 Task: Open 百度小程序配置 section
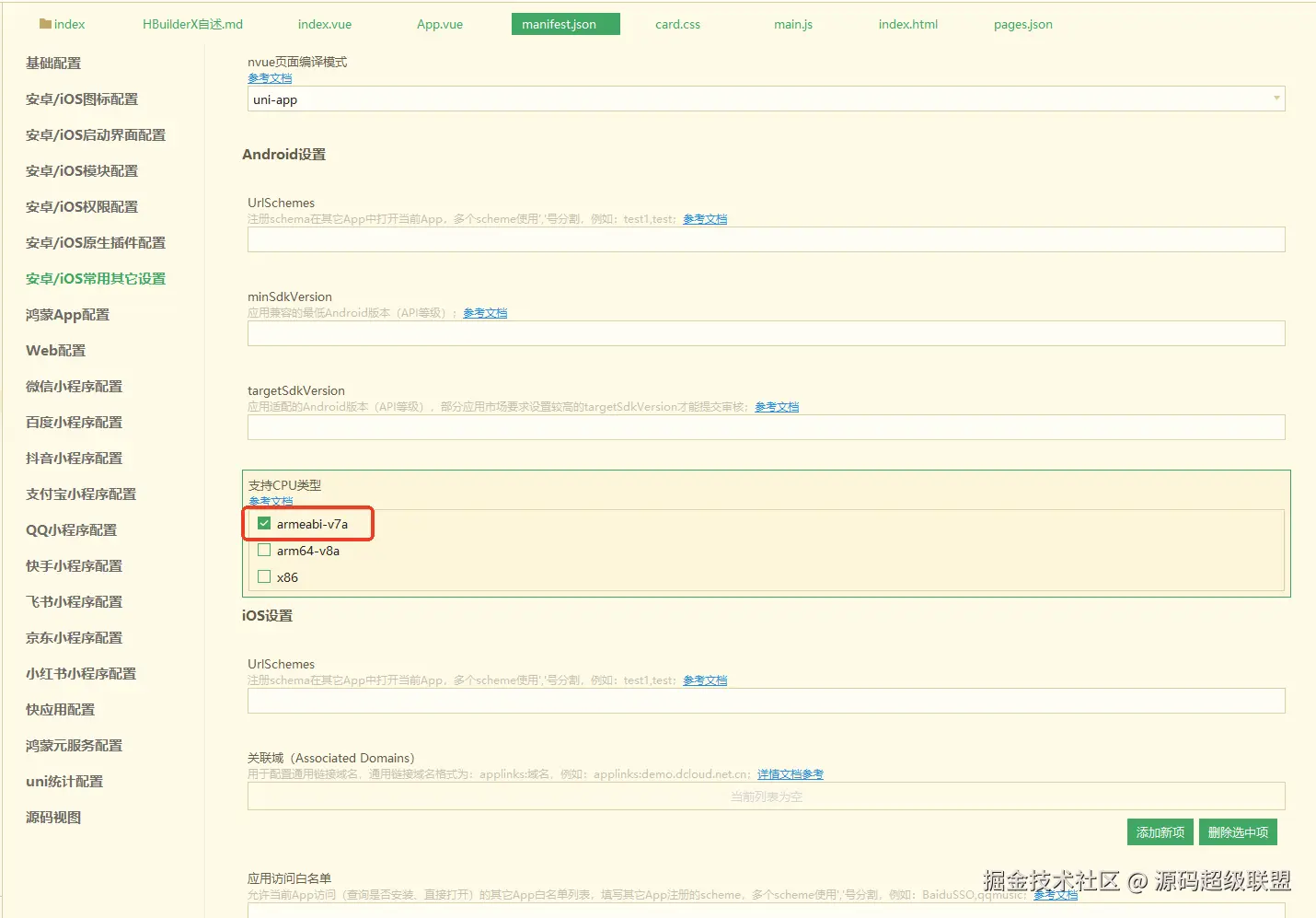(x=74, y=422)
